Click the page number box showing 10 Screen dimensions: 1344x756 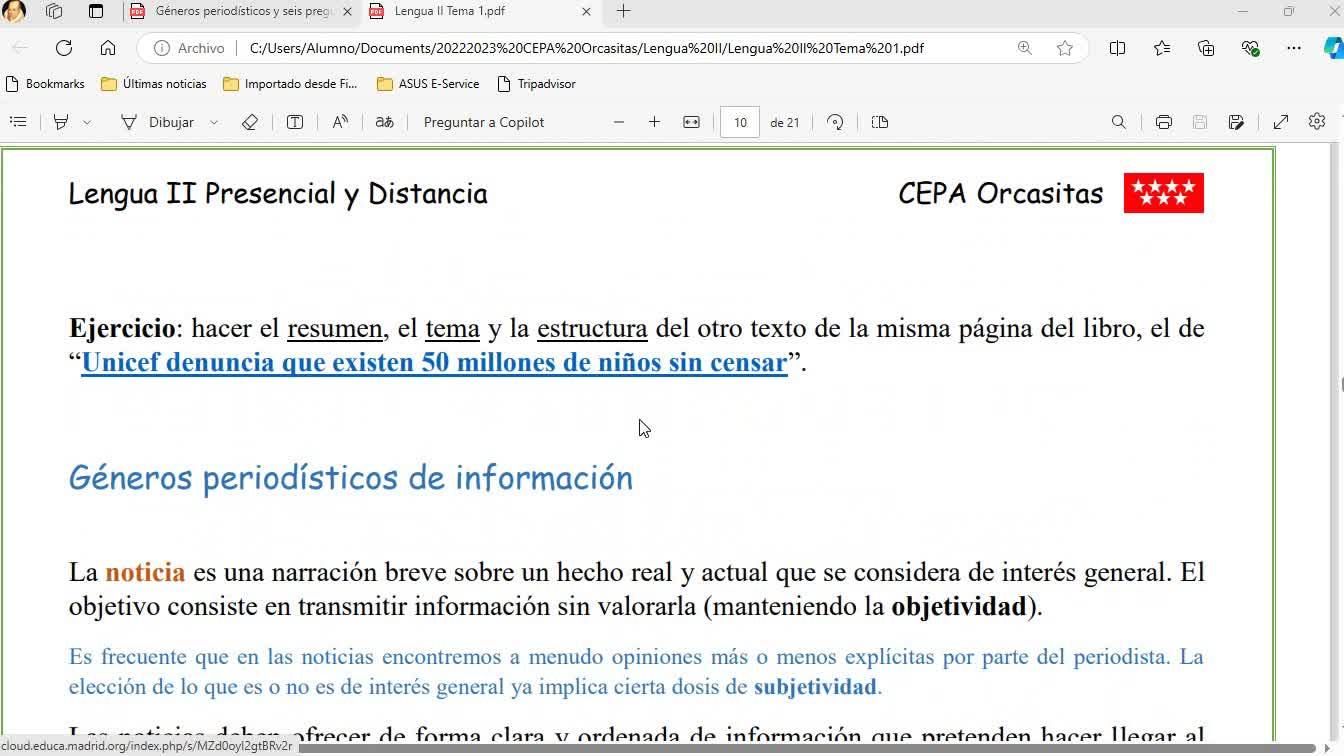740,122
